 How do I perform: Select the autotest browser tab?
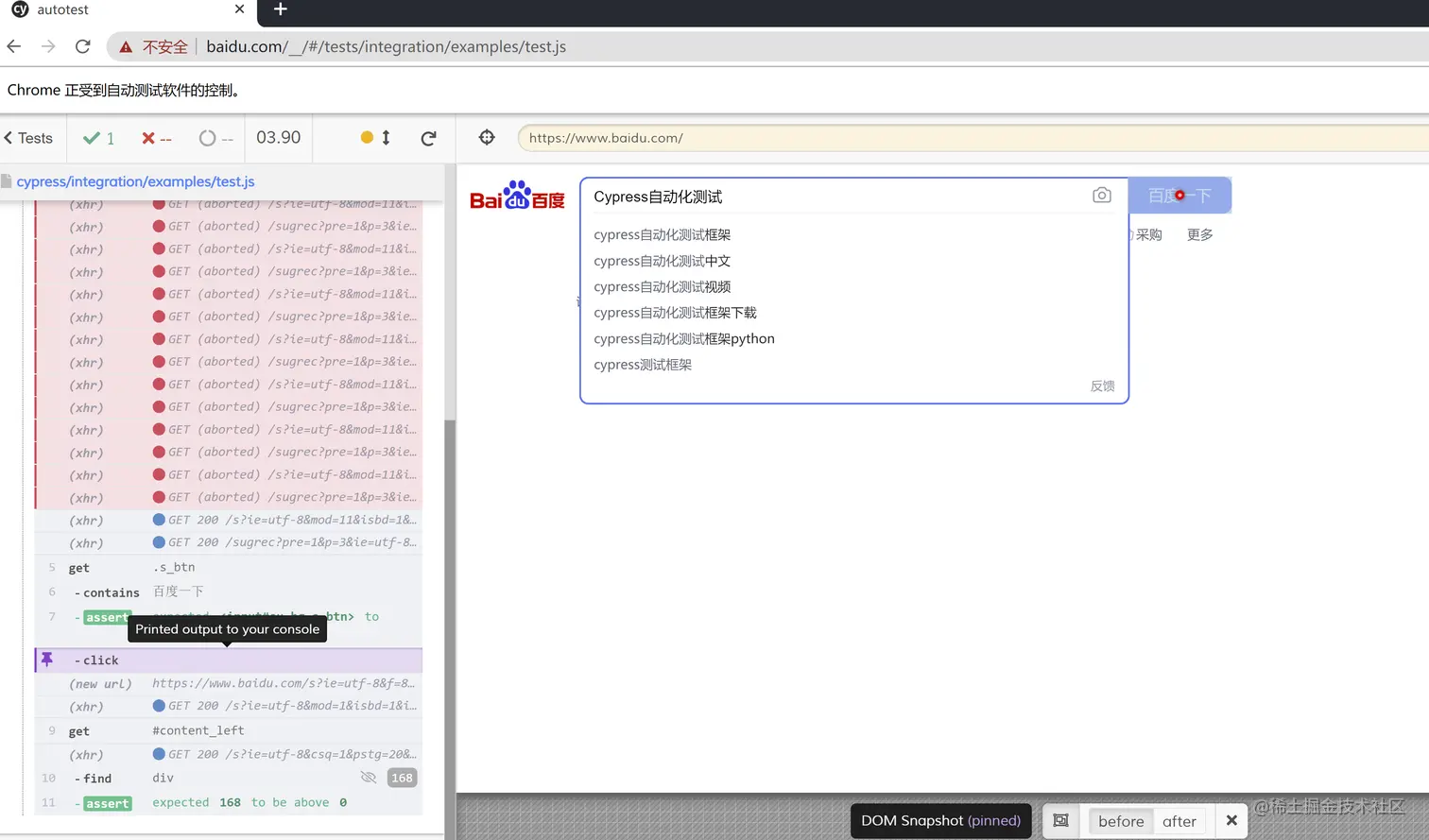[128, 9]
